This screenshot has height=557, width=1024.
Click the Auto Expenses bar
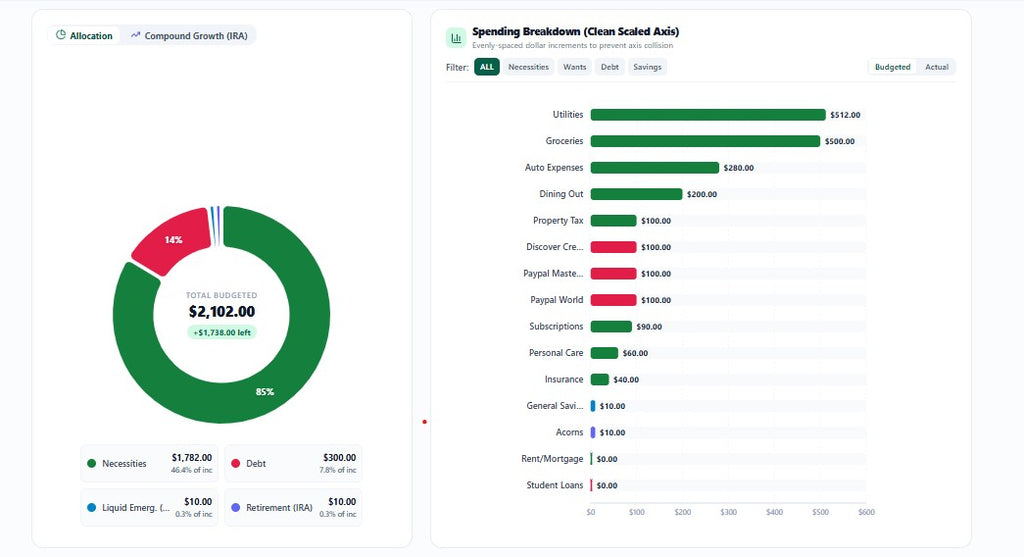click(x=654, y=168)
